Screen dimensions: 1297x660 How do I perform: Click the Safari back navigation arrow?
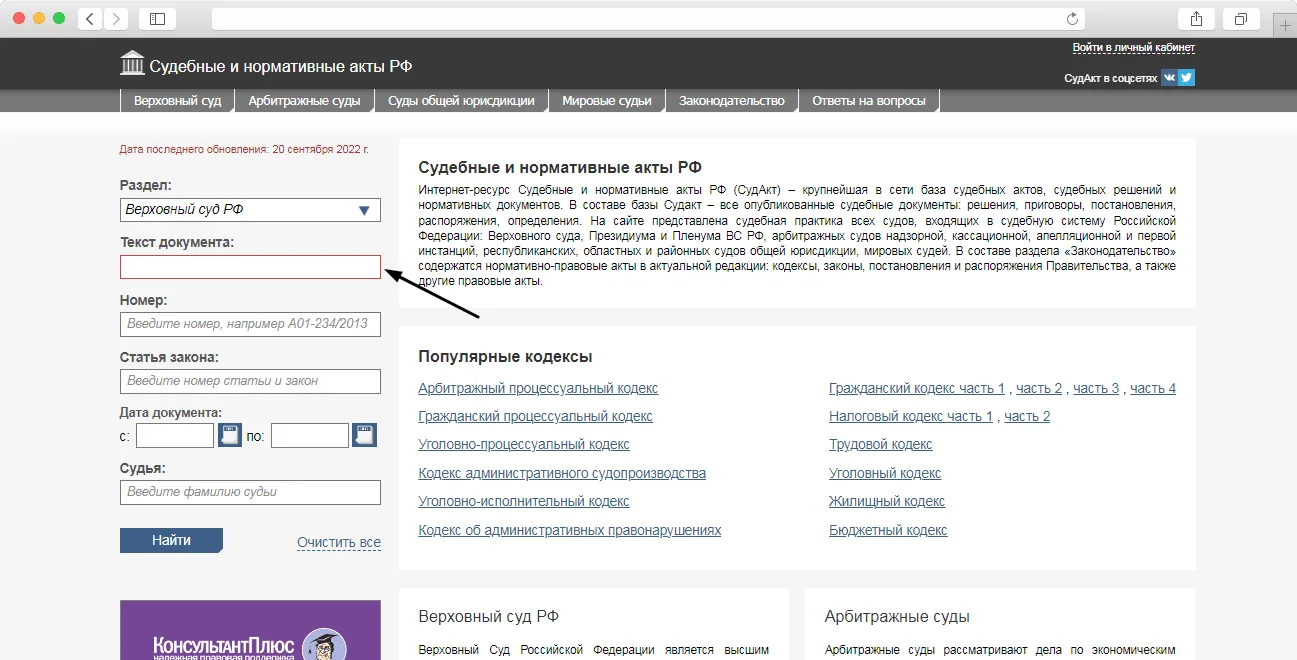[90, 19]
